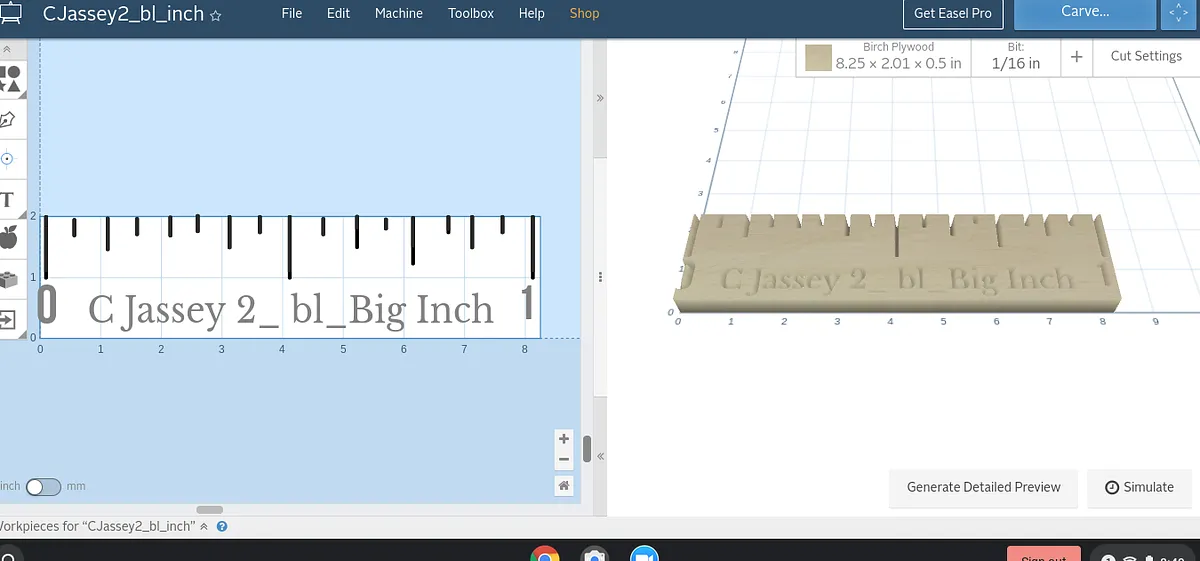Select the Text tool
Image resolution: width=1200 pixels, height=561 pixels.
click(8, 199)
